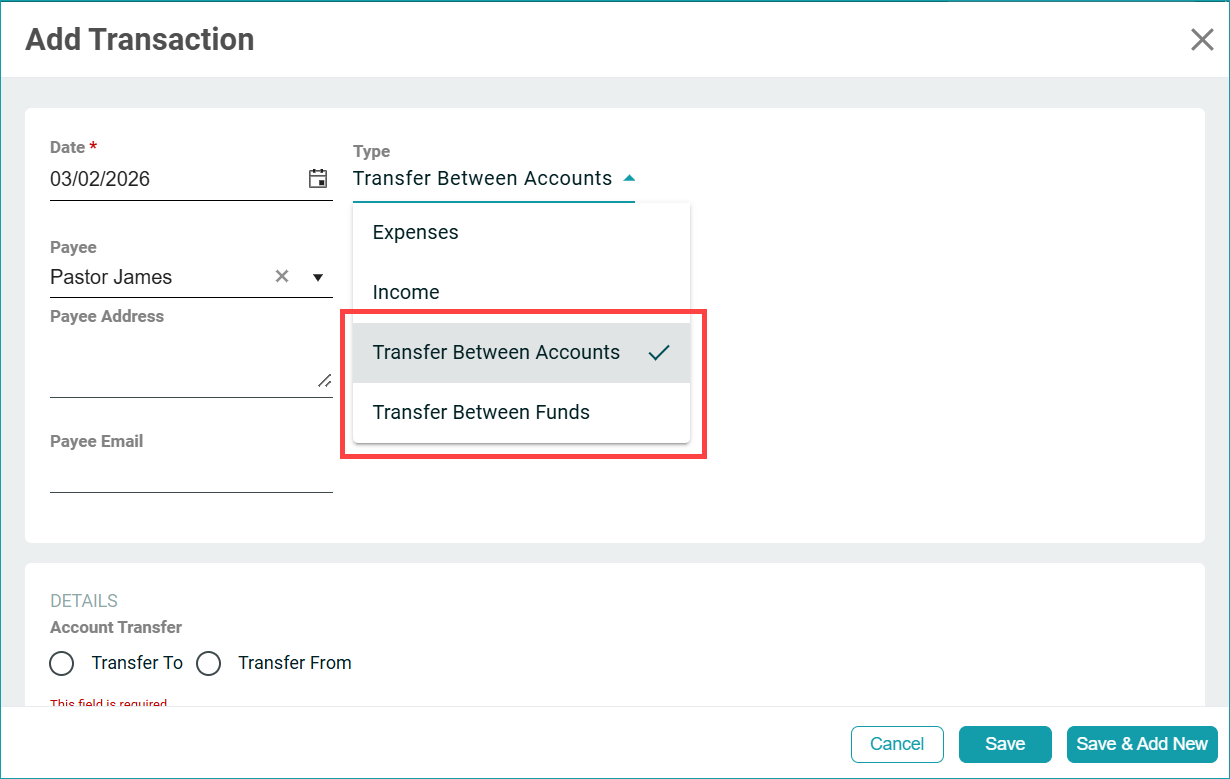The width and height of the screenshot is (1230, 779).
Task: Collapse the Type dropdown using its caret
Action: tap(629, 179)
